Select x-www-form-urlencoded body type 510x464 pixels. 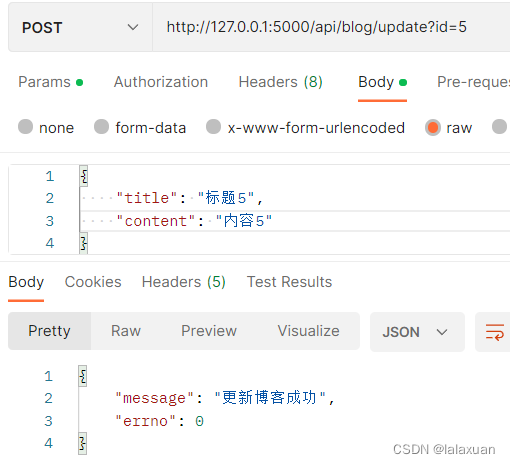tap(305, 127)
